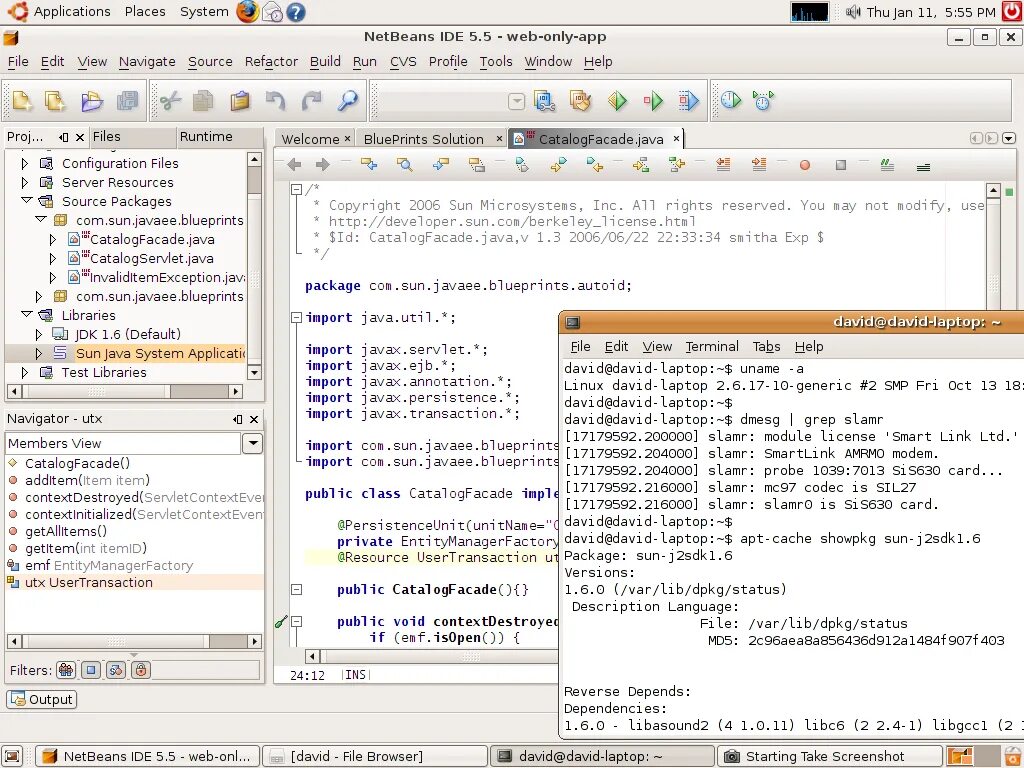Image resolution: width=1024 pixels, height=768 pixels.
Task: Click the editor Find Selection magnifier icon
Action: (x=405, y=165)
